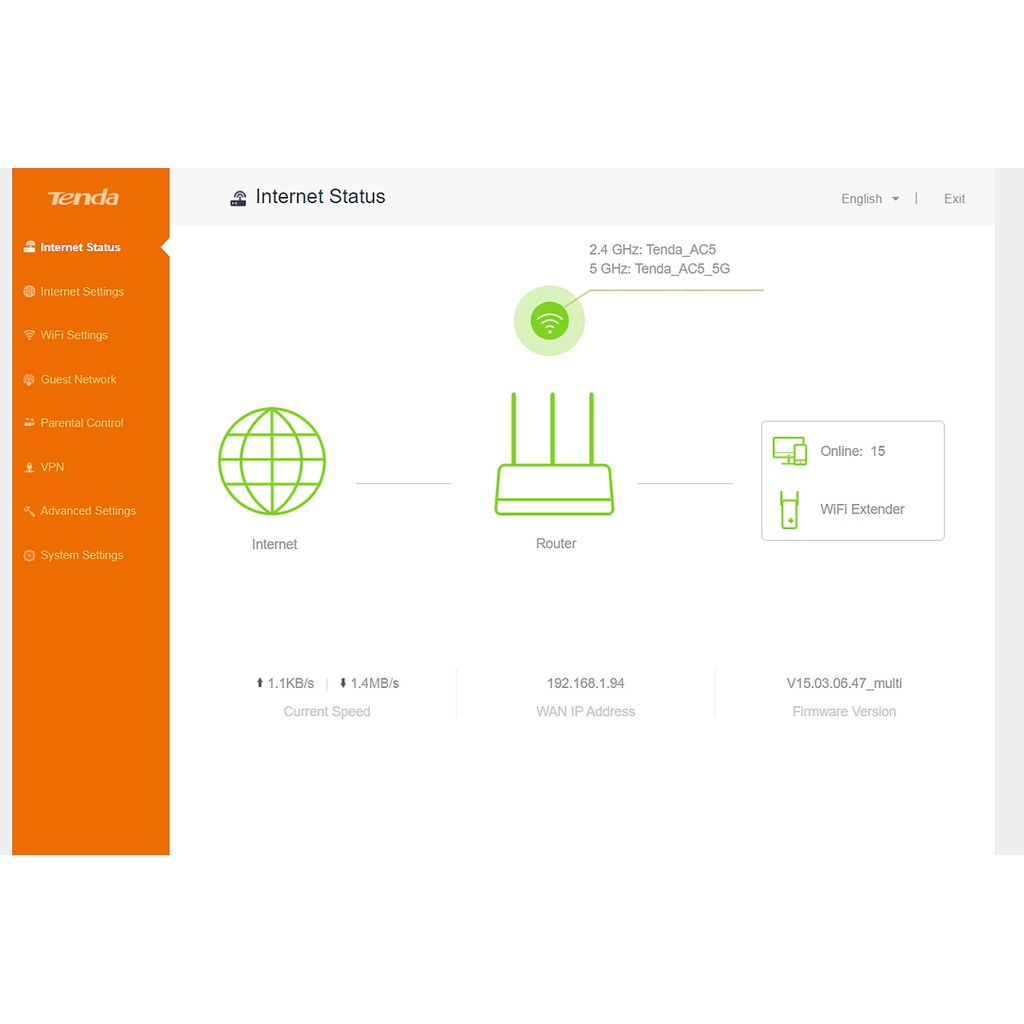1024x1024 pixels.
Task: Click the Router label under the device
Action: click(556, 543)
